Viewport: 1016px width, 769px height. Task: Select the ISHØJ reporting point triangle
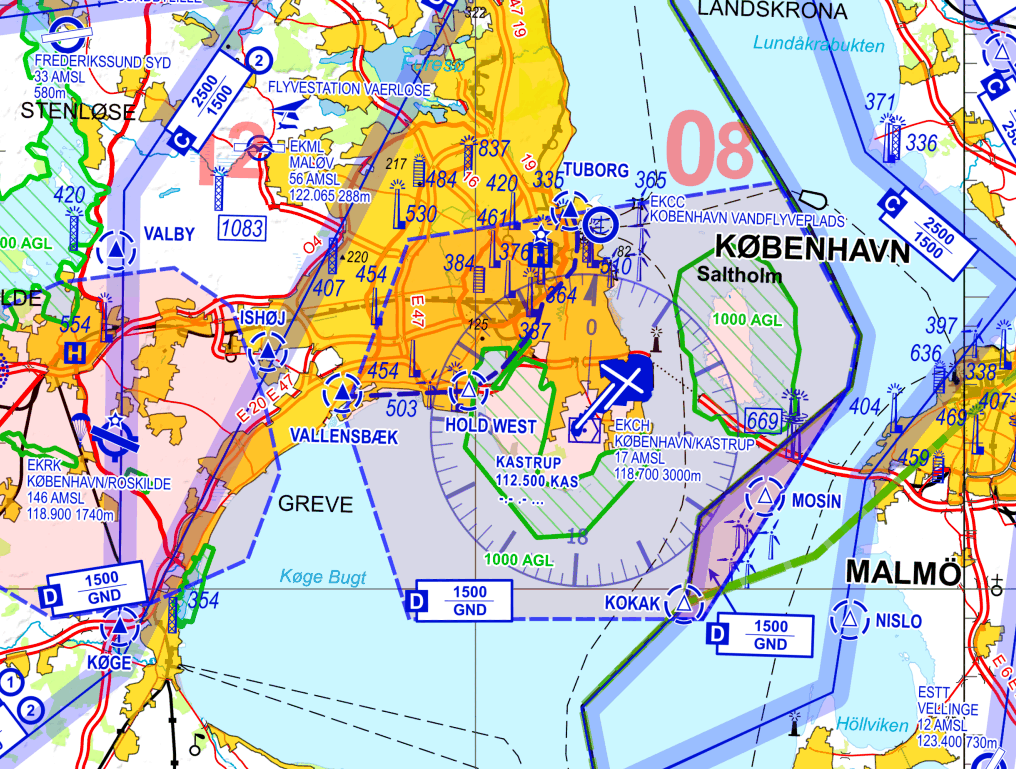point(267,352)
